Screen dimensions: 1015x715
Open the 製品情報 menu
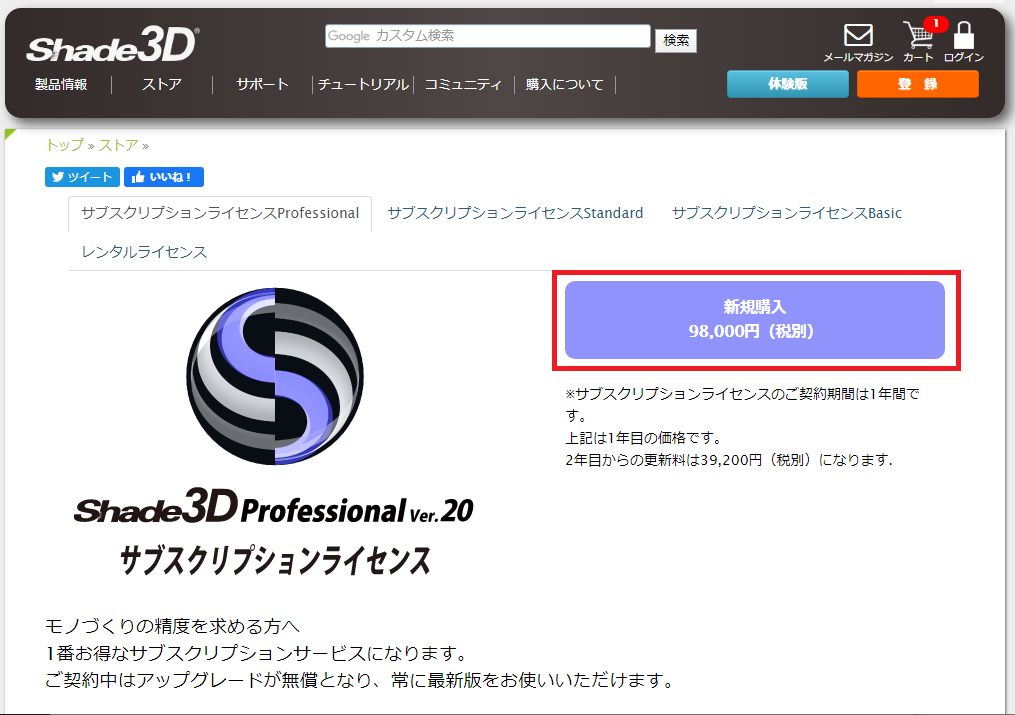[61, 84]
